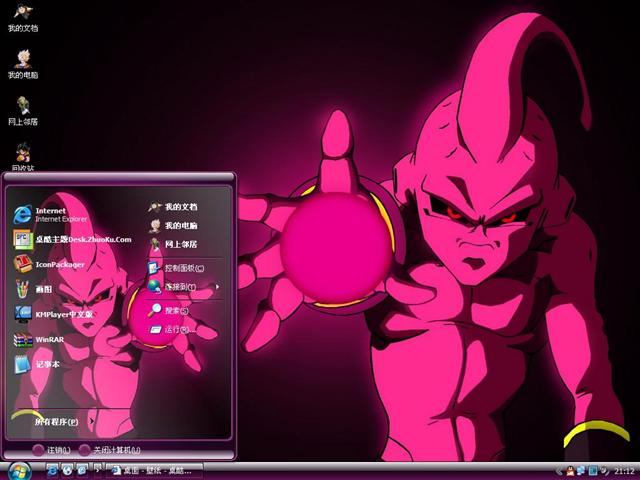Open the 我的电脑 desktop icon
640x480 pixels.
[23, 64]
